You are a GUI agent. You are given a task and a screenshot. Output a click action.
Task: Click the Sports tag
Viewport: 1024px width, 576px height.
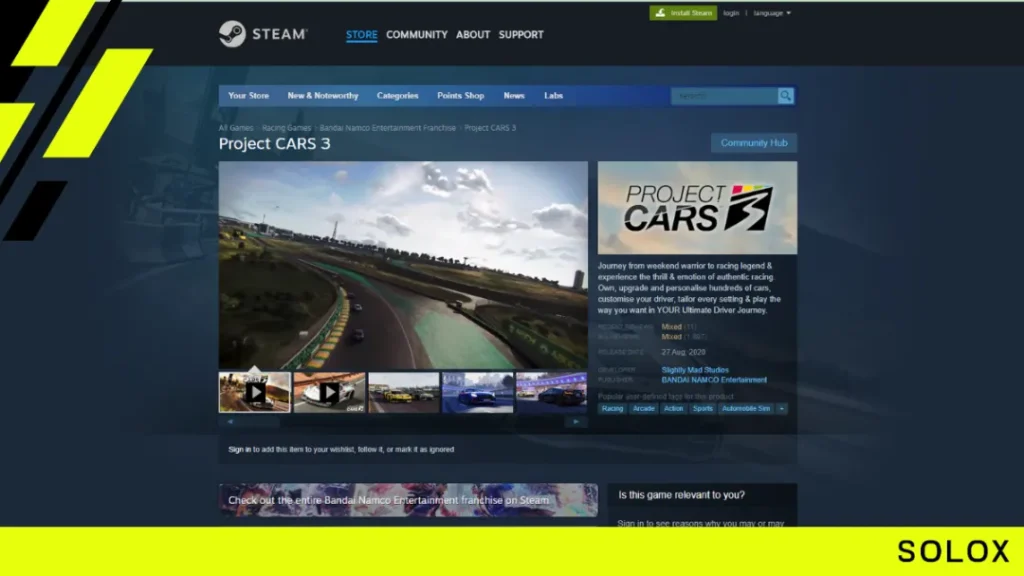703,408
